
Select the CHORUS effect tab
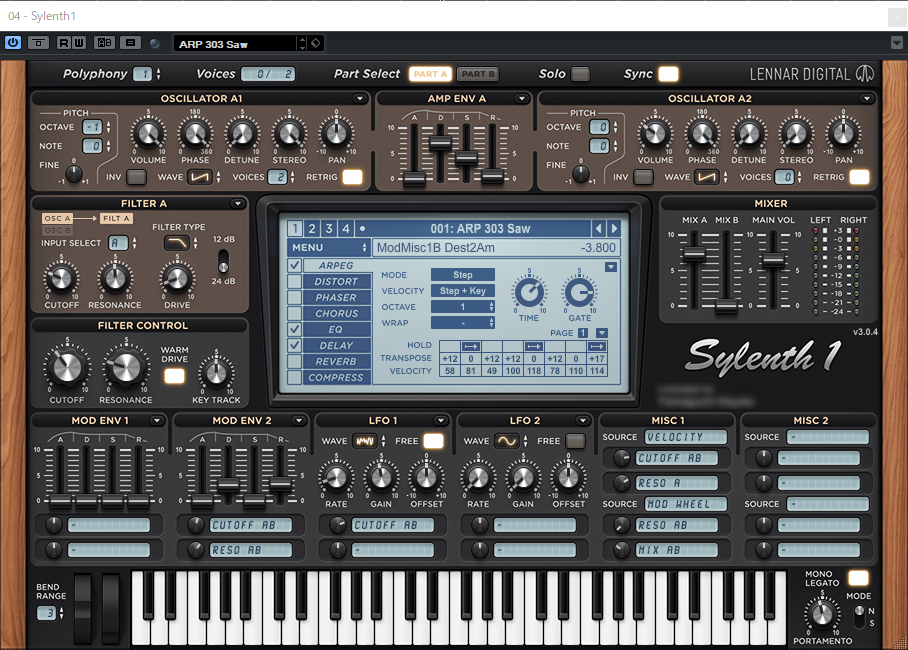(x=336, y=313)
